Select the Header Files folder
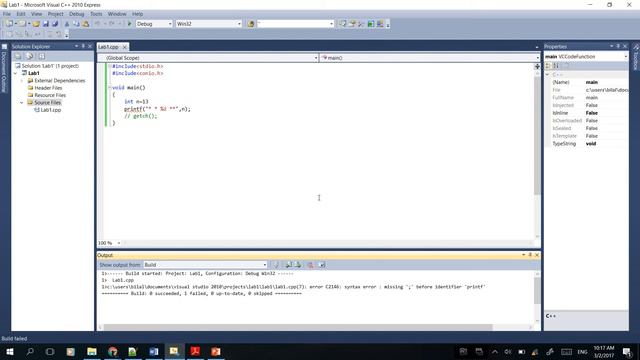The height and width of the screenshot is (360, 640). pyautogui.click(x=48, y=88)
